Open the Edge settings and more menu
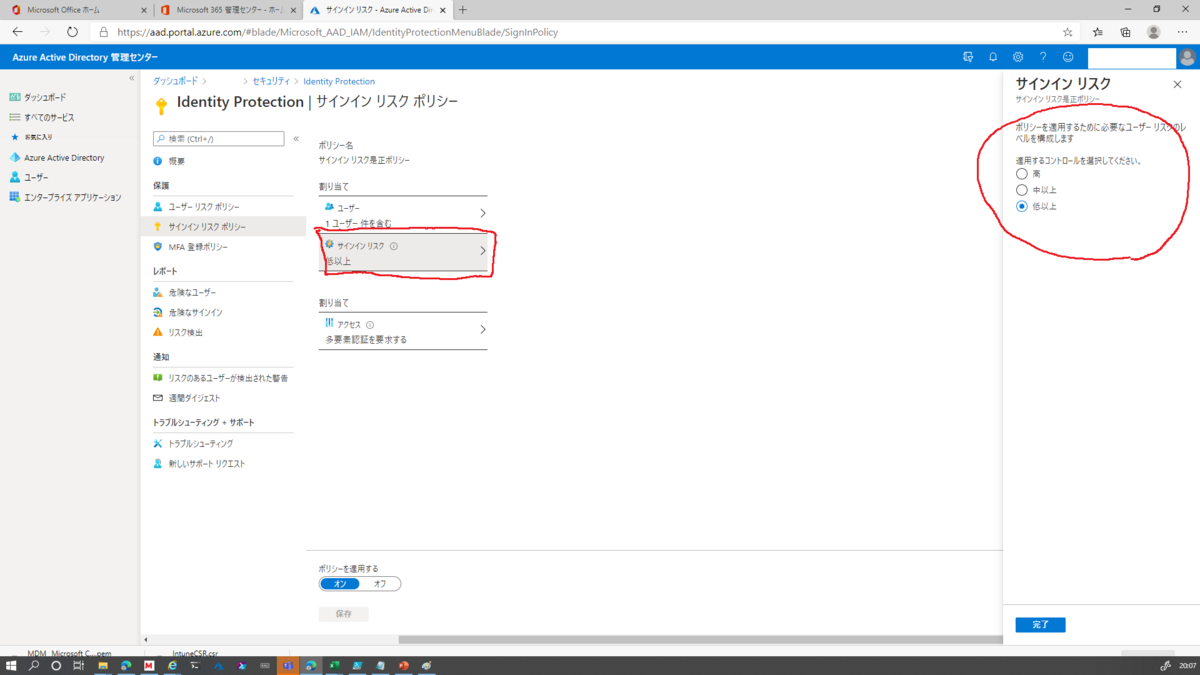The width and height of the screenshot is (1200, 675). point(1183,32)
